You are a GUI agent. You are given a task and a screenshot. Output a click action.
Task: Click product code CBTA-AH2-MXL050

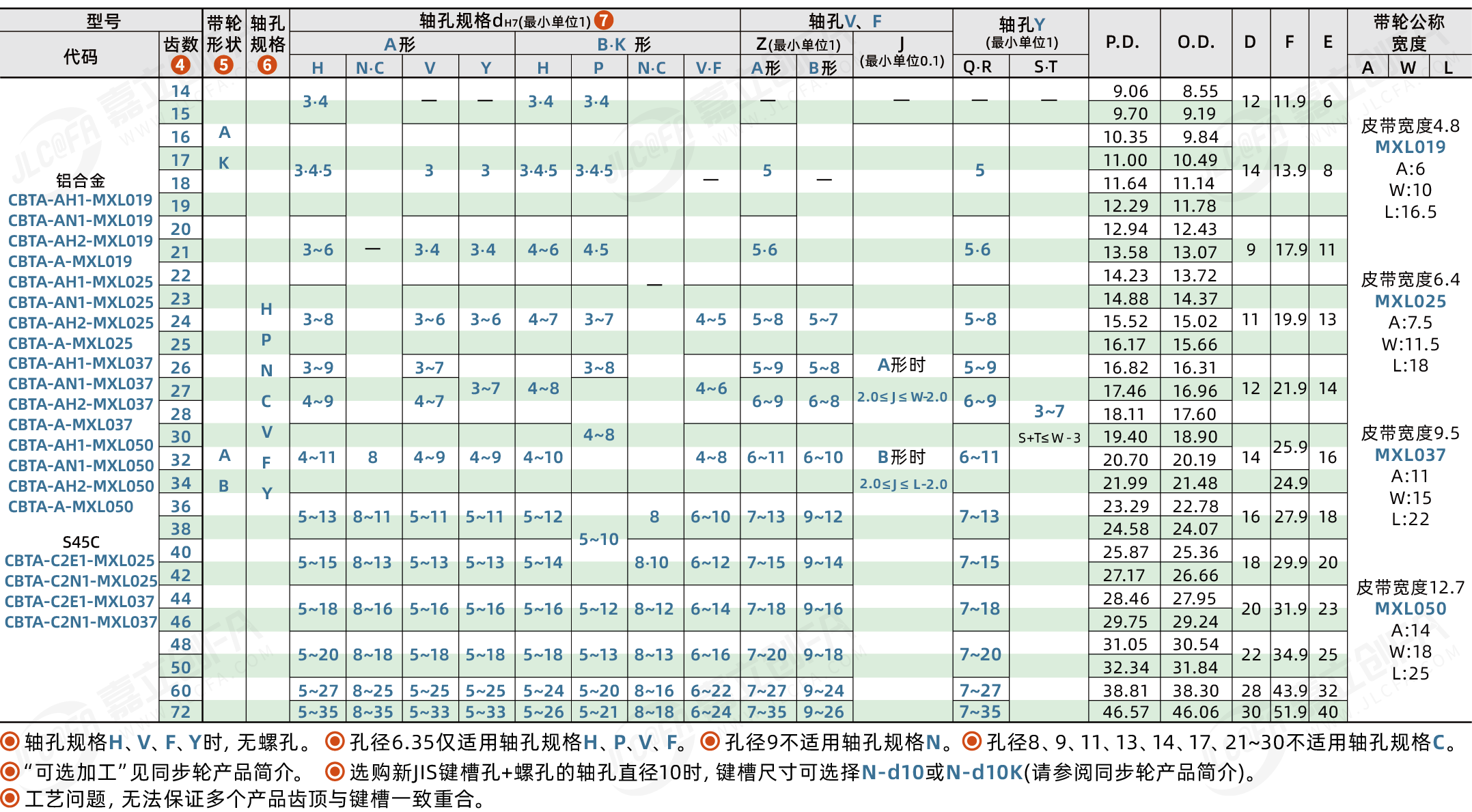click(x=81, y=486)
